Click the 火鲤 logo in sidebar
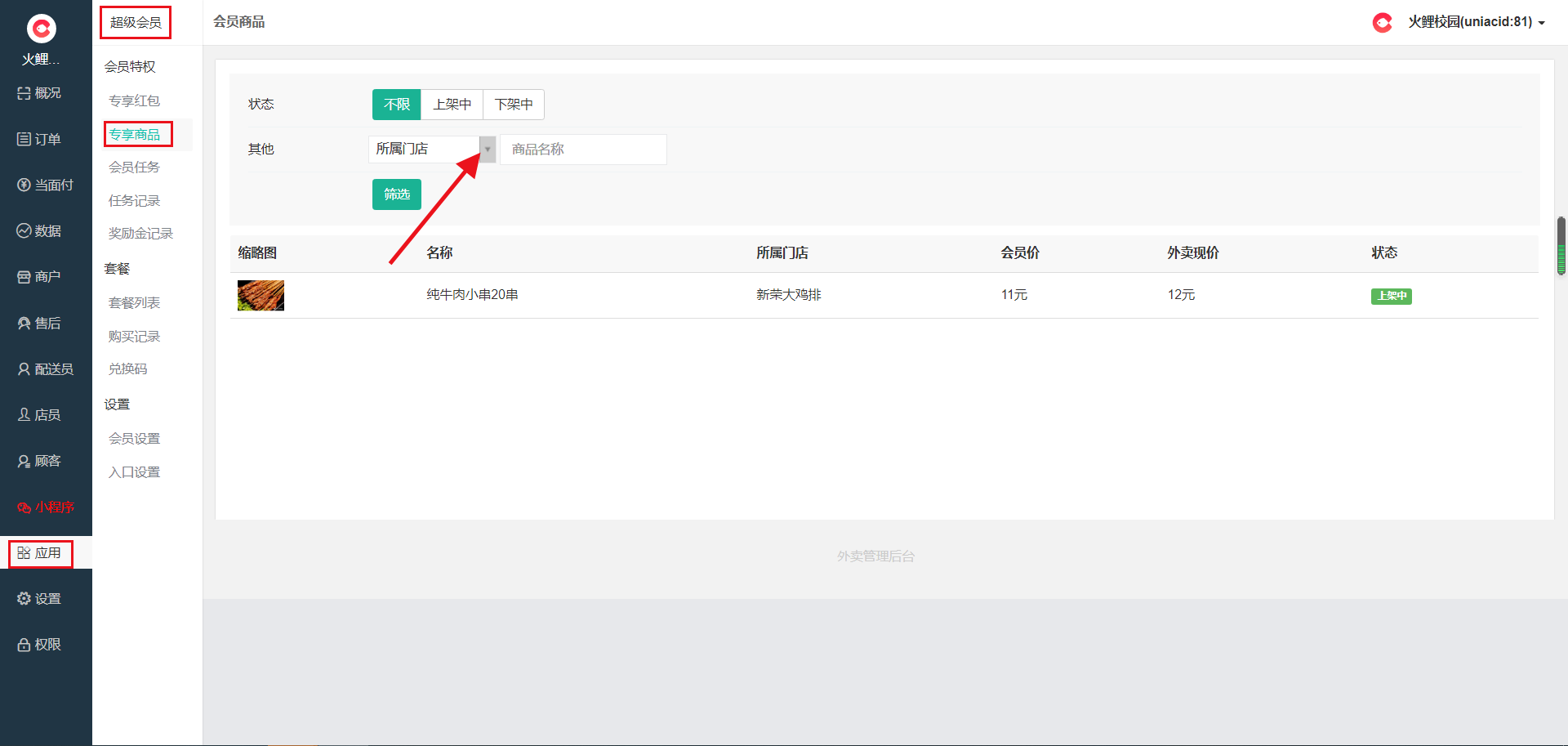The height and width of the screenshot is (746, 1568). click(41, 29)
